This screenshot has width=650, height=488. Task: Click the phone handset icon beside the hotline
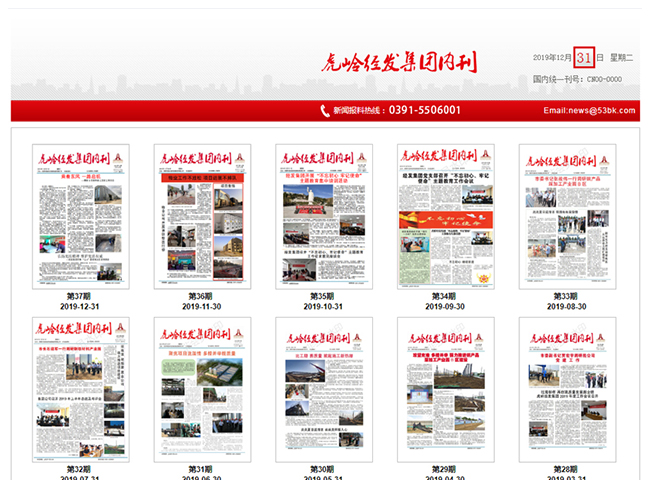tap(325, 111)
